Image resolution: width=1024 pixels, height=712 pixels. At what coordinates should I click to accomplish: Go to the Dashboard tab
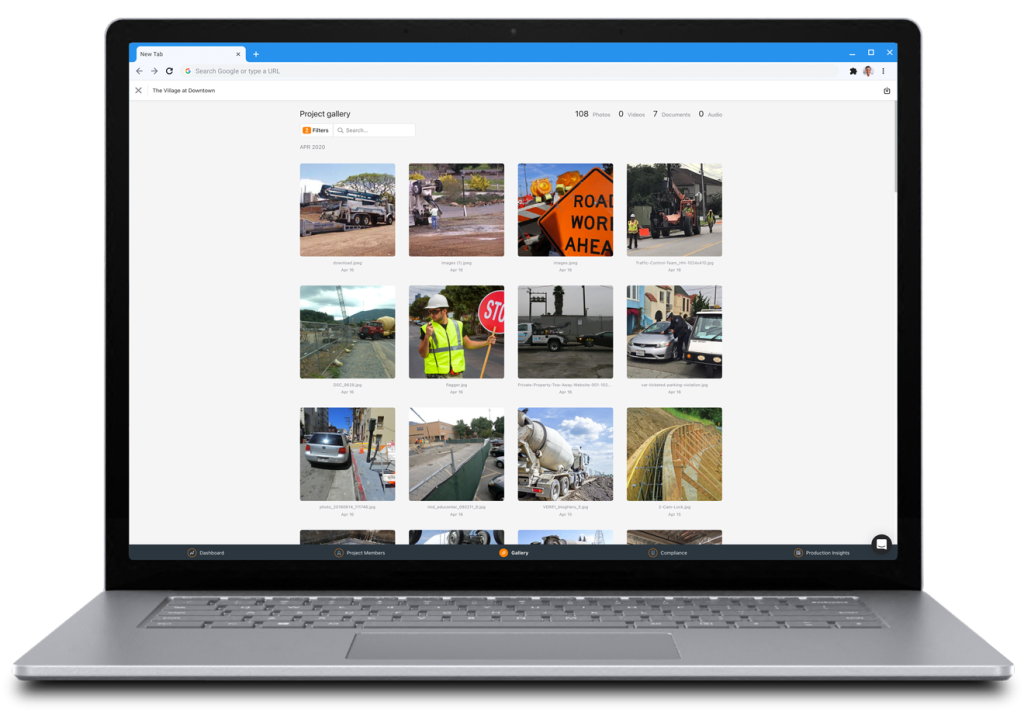(x=206, y=553)
